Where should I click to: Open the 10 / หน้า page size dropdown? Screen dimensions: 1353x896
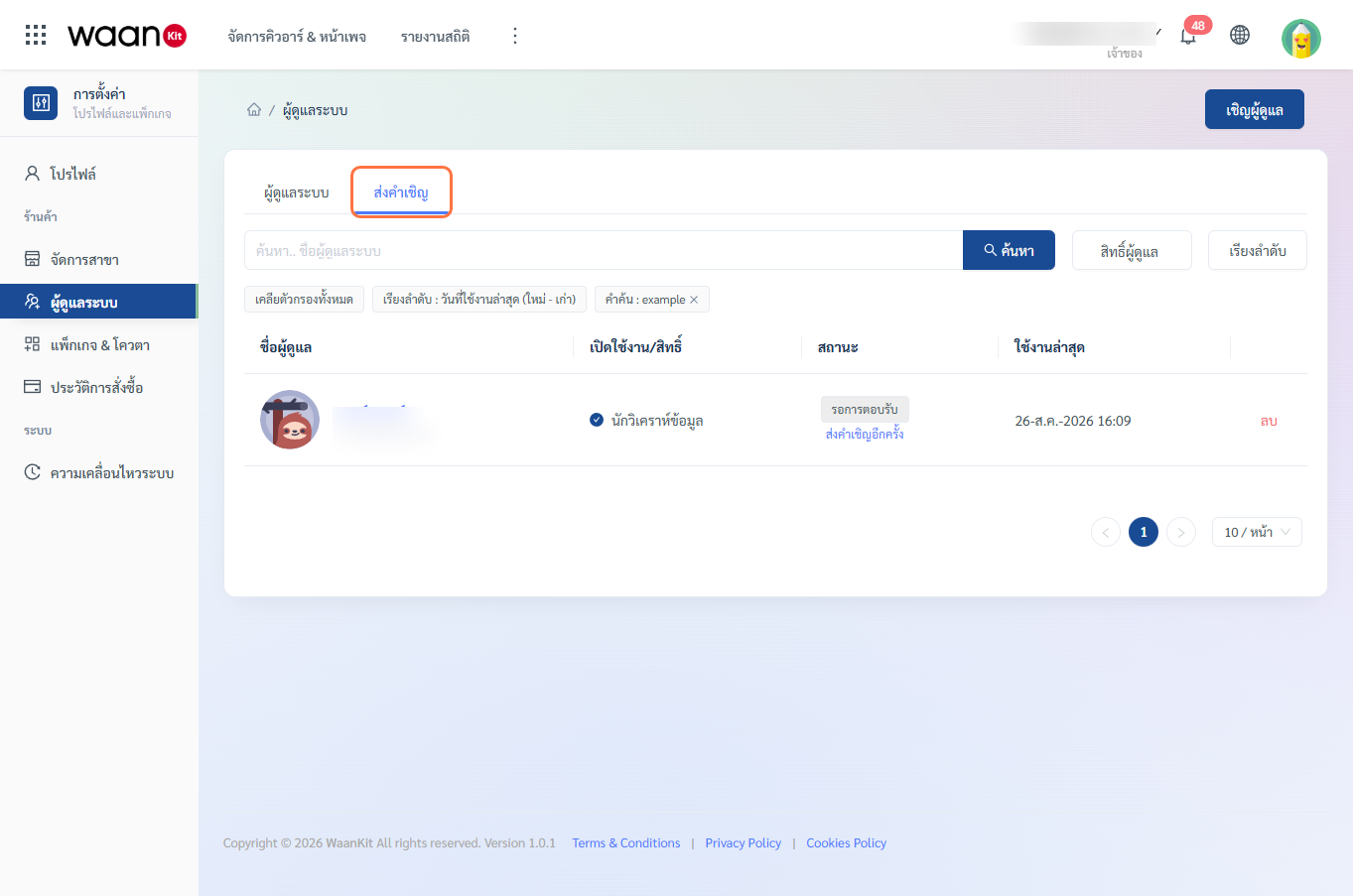[x=1257, y=532]
